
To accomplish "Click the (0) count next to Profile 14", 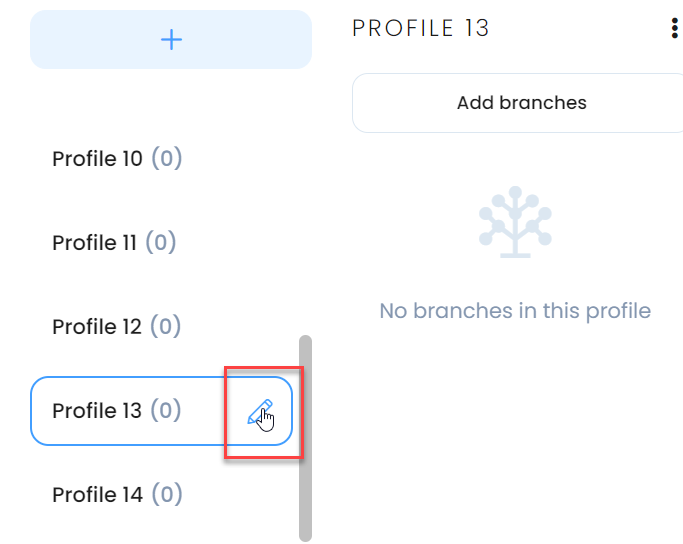I will 167,494.
